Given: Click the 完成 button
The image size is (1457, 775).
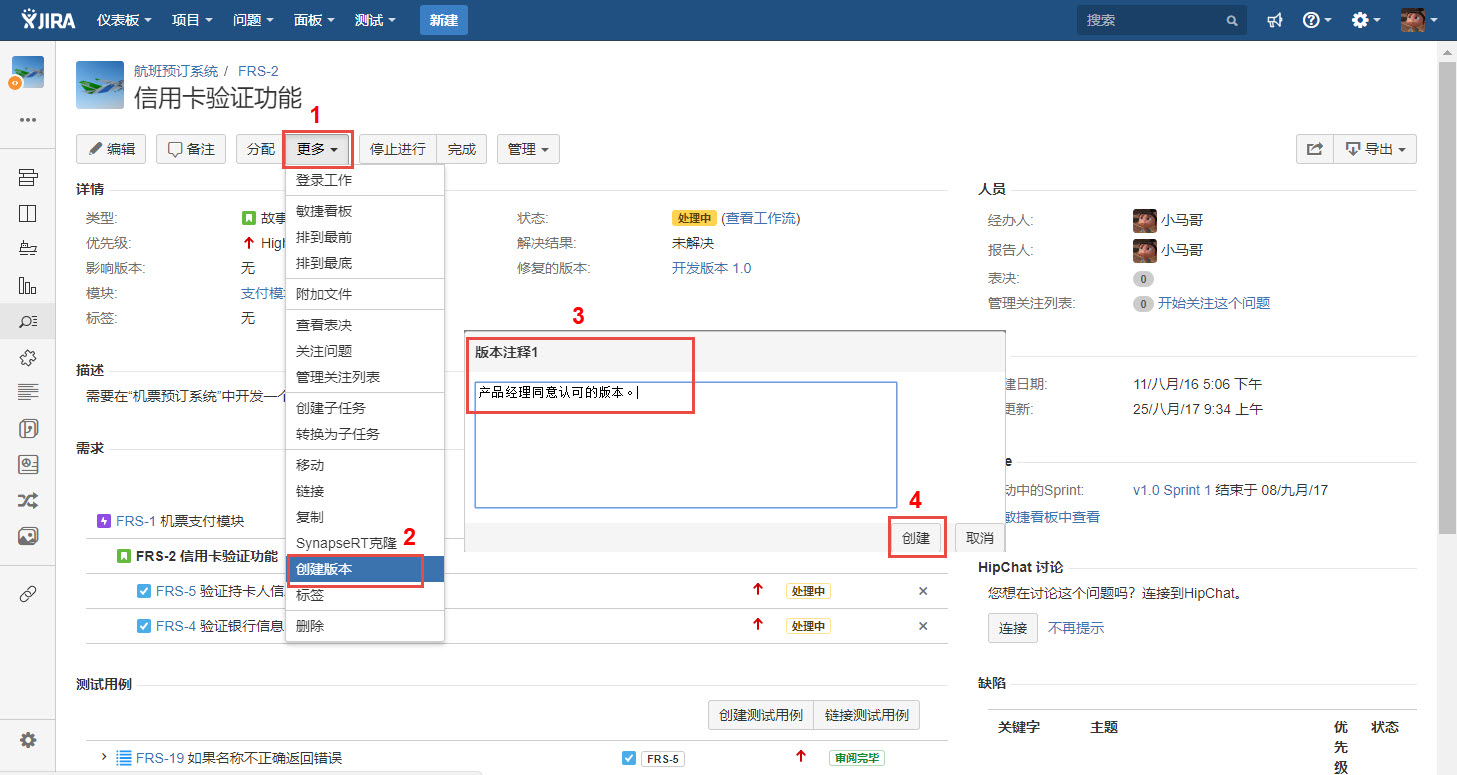Looking at the screenshot, I should tap(462, 149).
